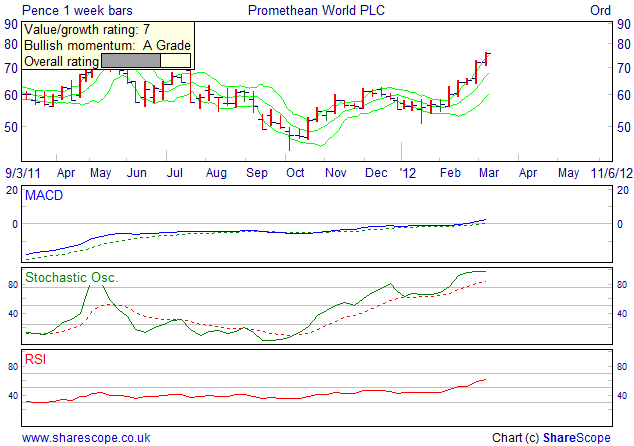Viewport: 634px width, 446px height.
Task: Click the 80 level on Stochastic right axis
Action: (x=622, y=285)
